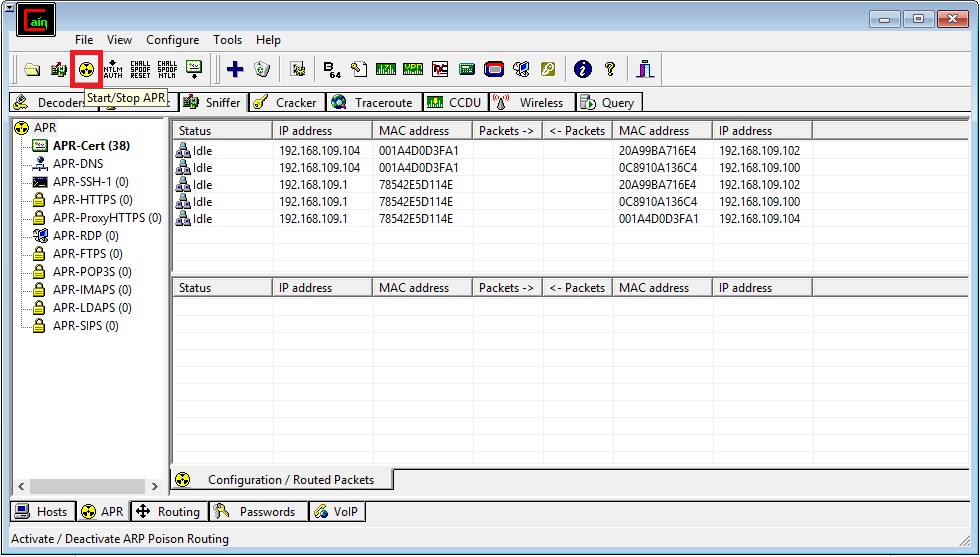Switch to the Cracker tab
Screen dimensions: 980x557
point(287,103)
